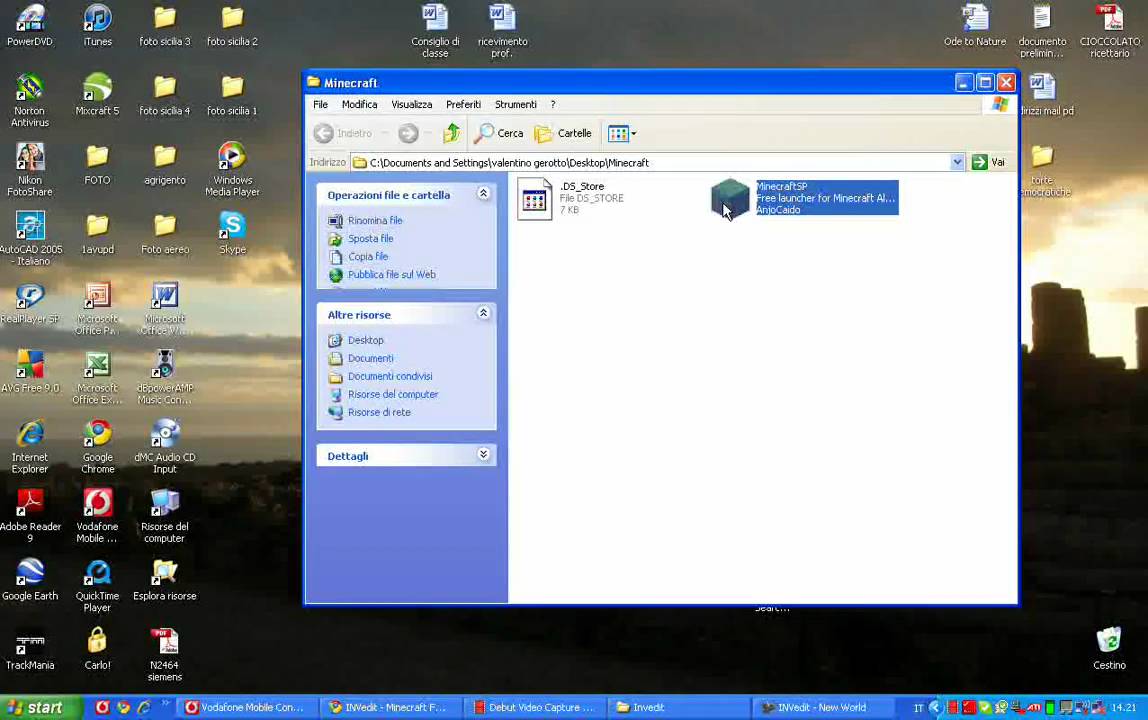Select the foto sicilia 3 folder

click(165, 25)
